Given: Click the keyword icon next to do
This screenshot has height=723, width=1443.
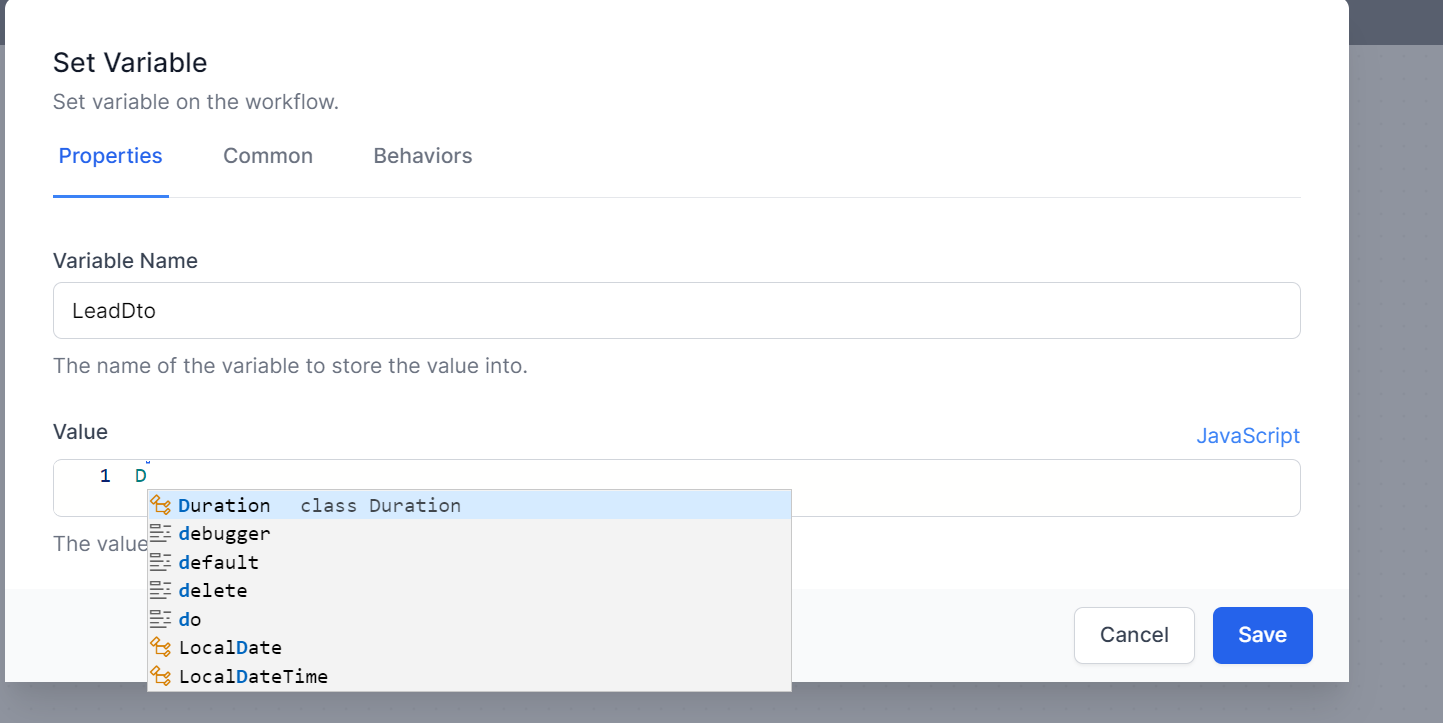Looking at the screenshot, I should 161,619.
